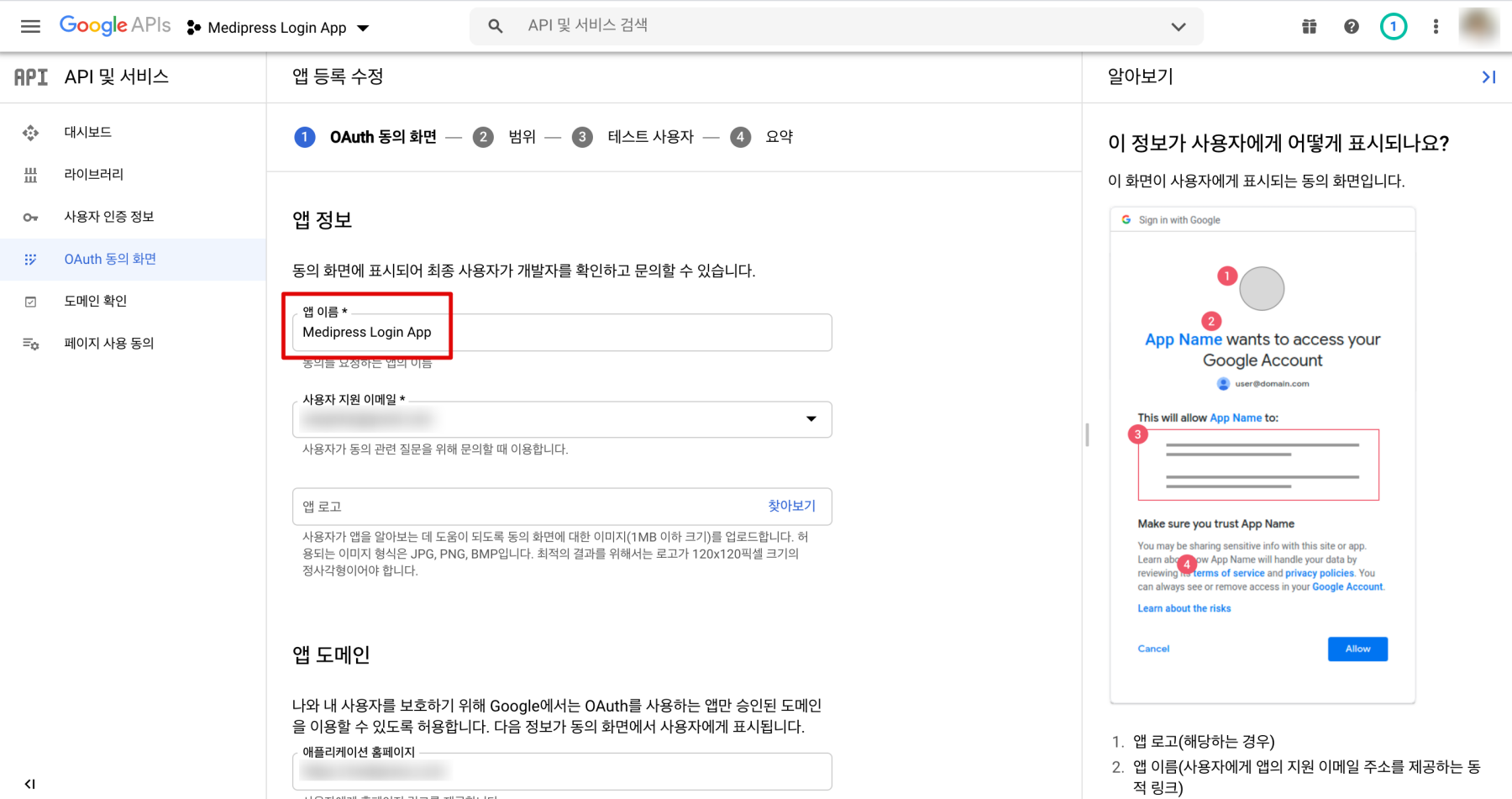Viewport: 1512px width, 799px height.
Task: Go to step 4 요약
Action: (761, 137)
